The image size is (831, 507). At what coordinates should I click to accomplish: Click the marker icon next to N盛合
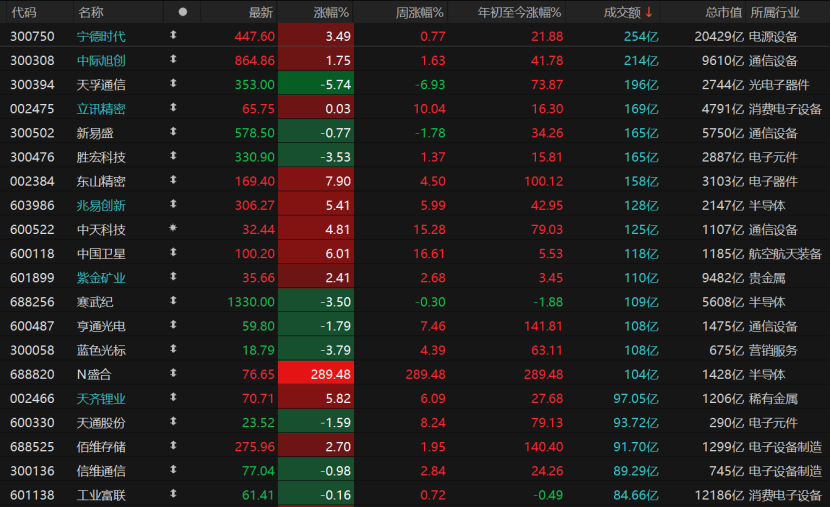point(174,374)
